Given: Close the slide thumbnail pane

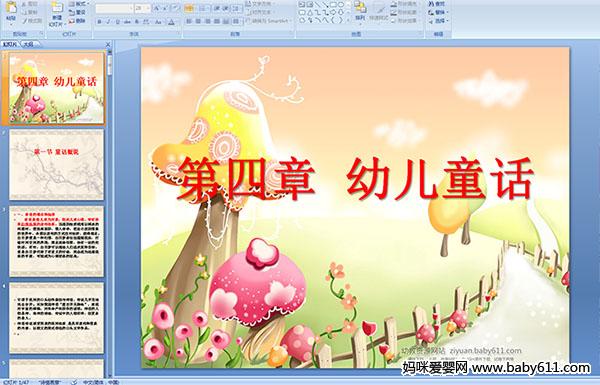Looking at the screenshot, I should tap(108, 45).
